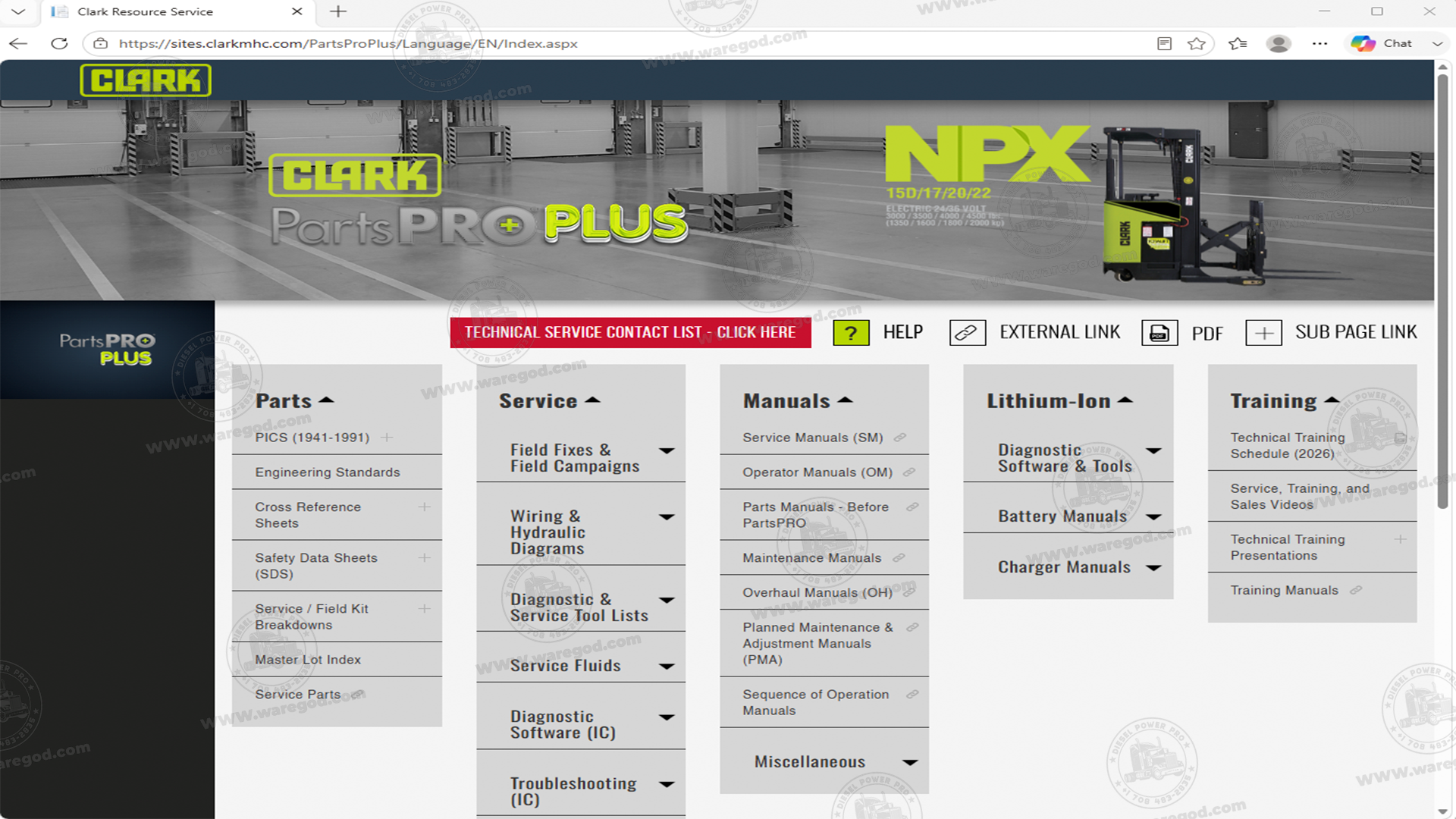Close the Clark Resource Service tab

point(297,11)
